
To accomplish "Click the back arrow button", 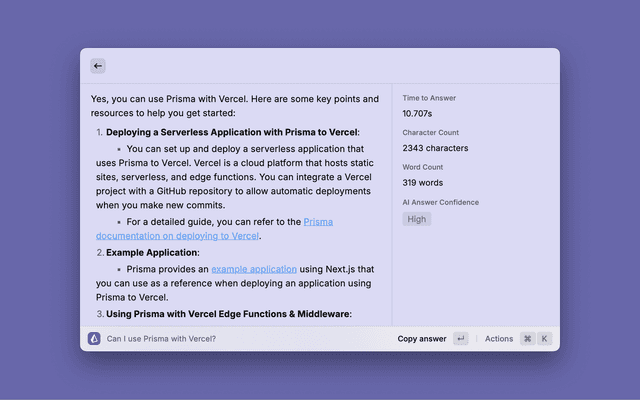I will pyautogui.click(x=97, y=66).
